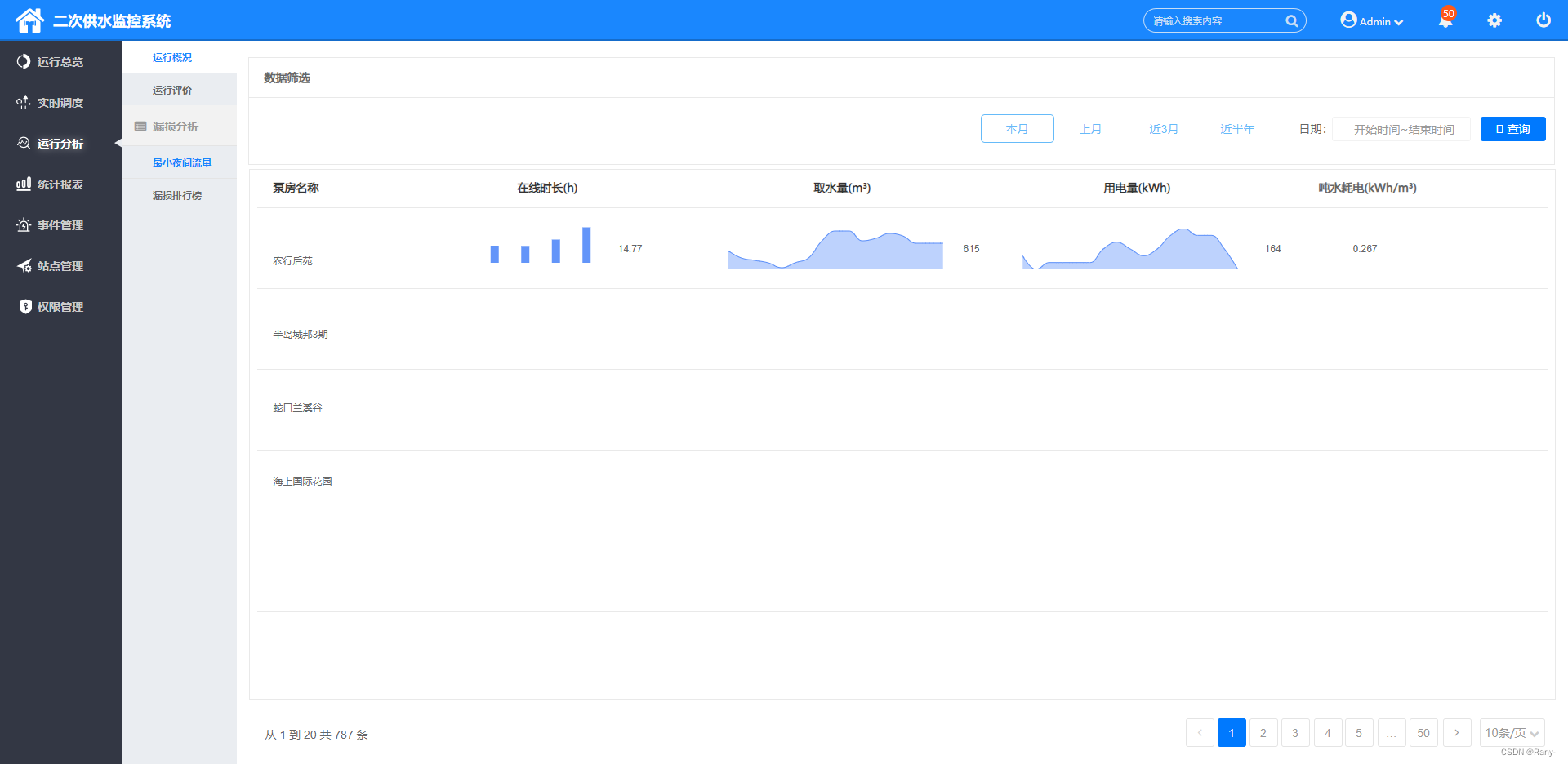Screen dimensions: 1568x764
Task: Click 泵房名称 column header
Action: (296, 188)
